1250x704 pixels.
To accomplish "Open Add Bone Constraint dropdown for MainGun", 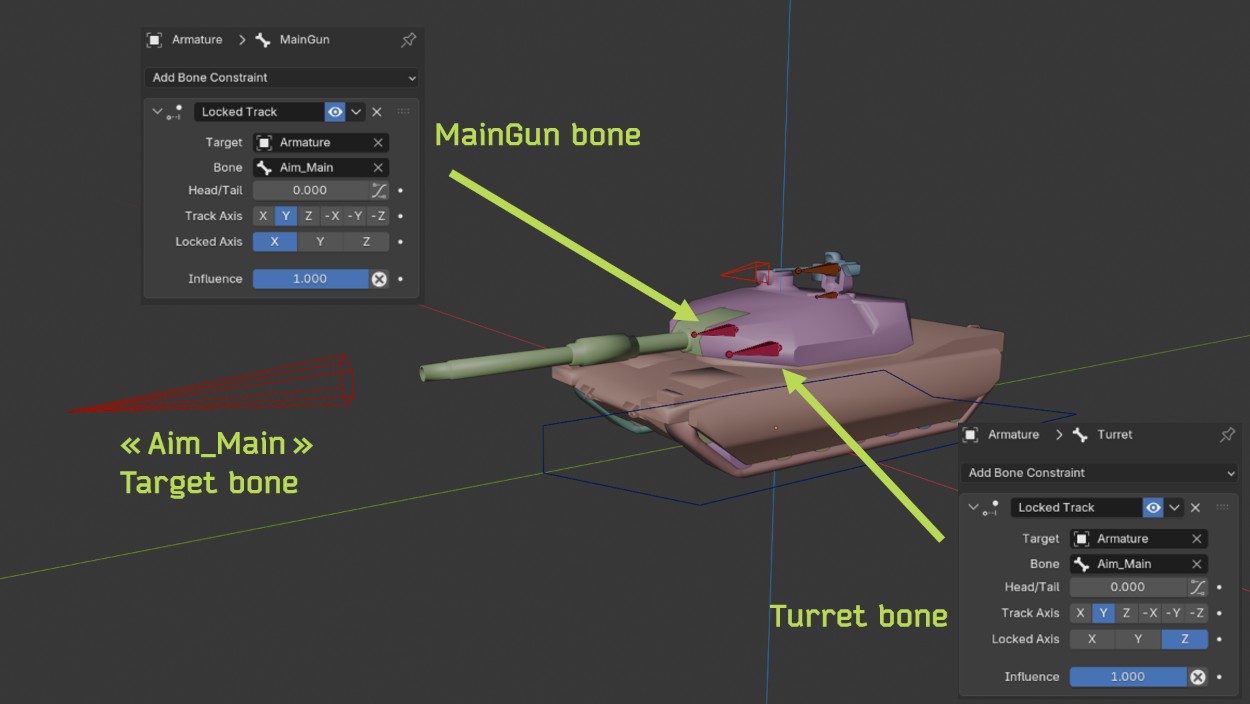I will (x=282, y=78).
